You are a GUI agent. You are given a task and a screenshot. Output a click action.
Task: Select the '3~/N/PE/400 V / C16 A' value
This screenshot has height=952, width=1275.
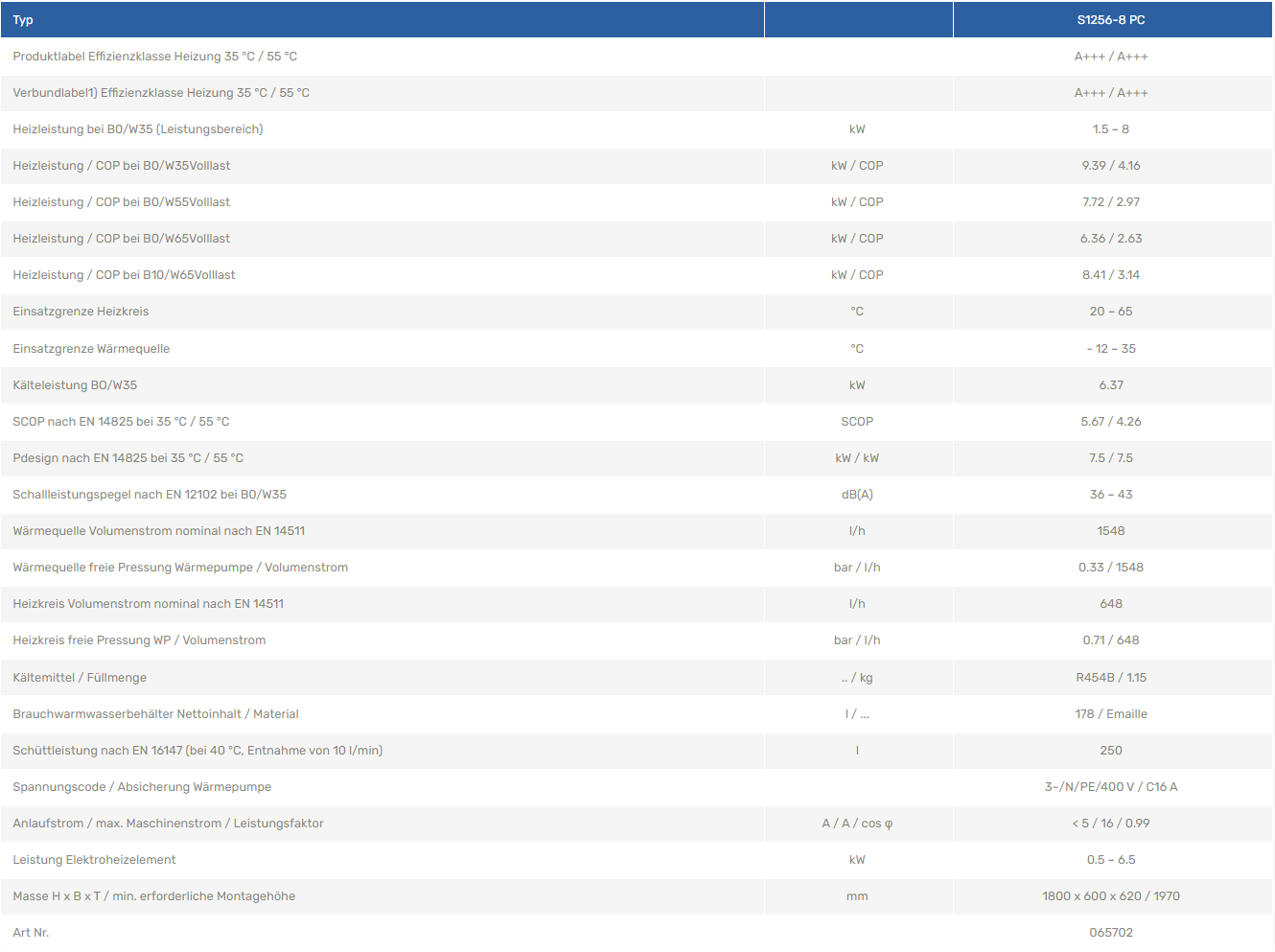(x=1110, y=787)
